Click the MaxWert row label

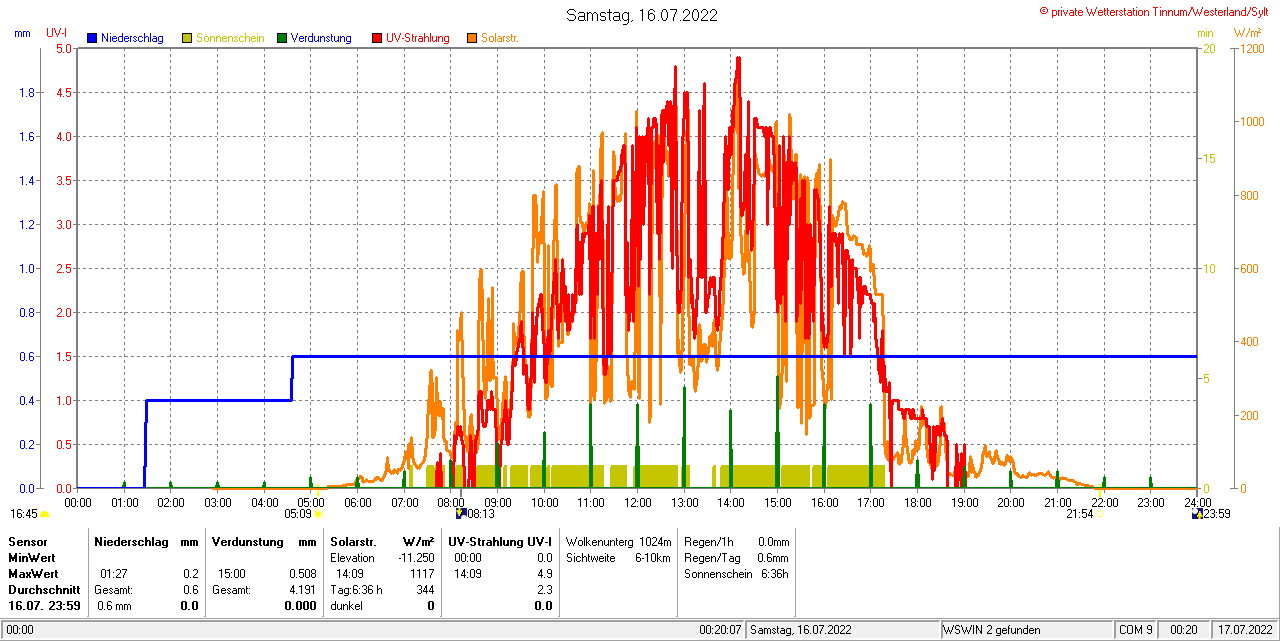33,574
